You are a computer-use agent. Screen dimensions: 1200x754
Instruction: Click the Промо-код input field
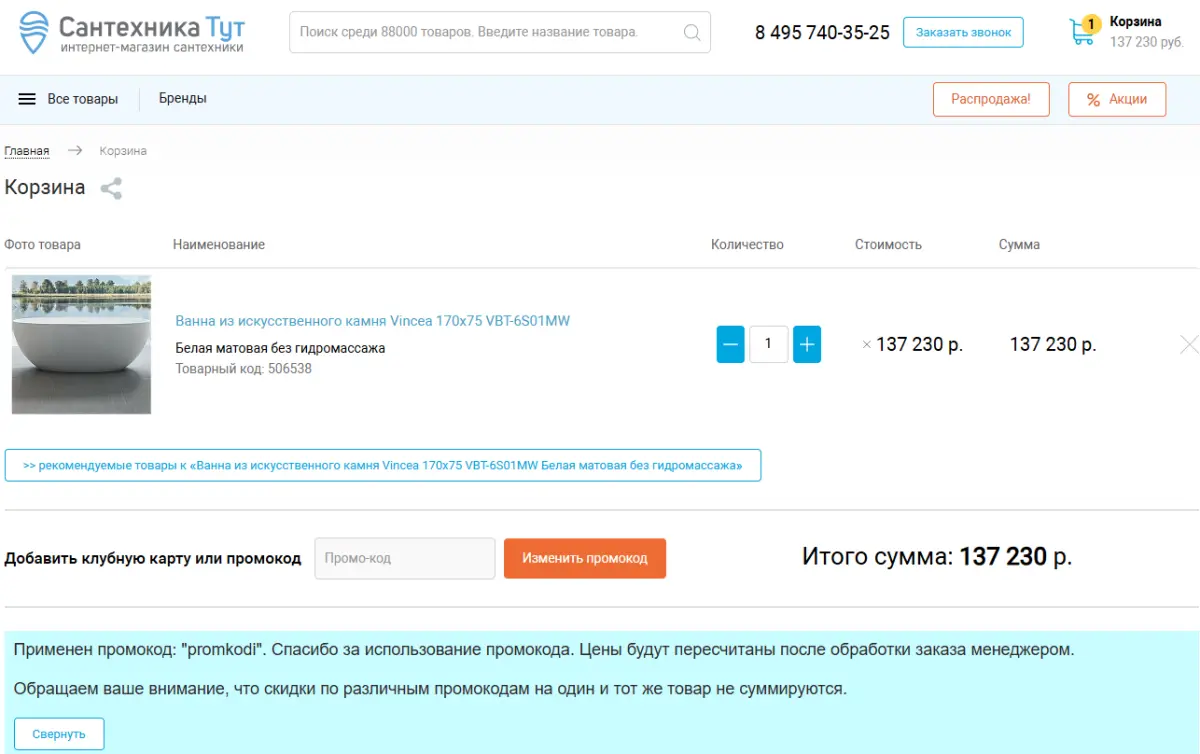click(x=405, y=558)
